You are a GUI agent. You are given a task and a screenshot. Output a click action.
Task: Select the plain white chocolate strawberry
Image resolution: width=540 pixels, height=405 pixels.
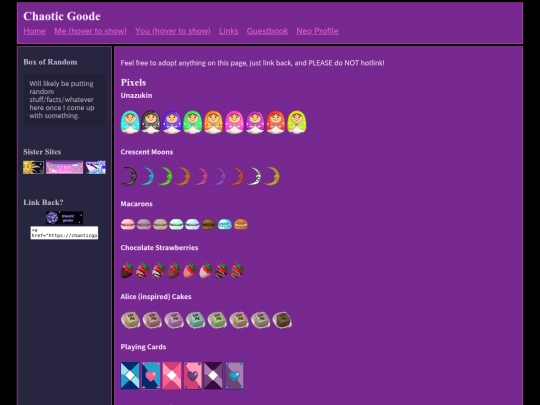[x=206, y=271]
